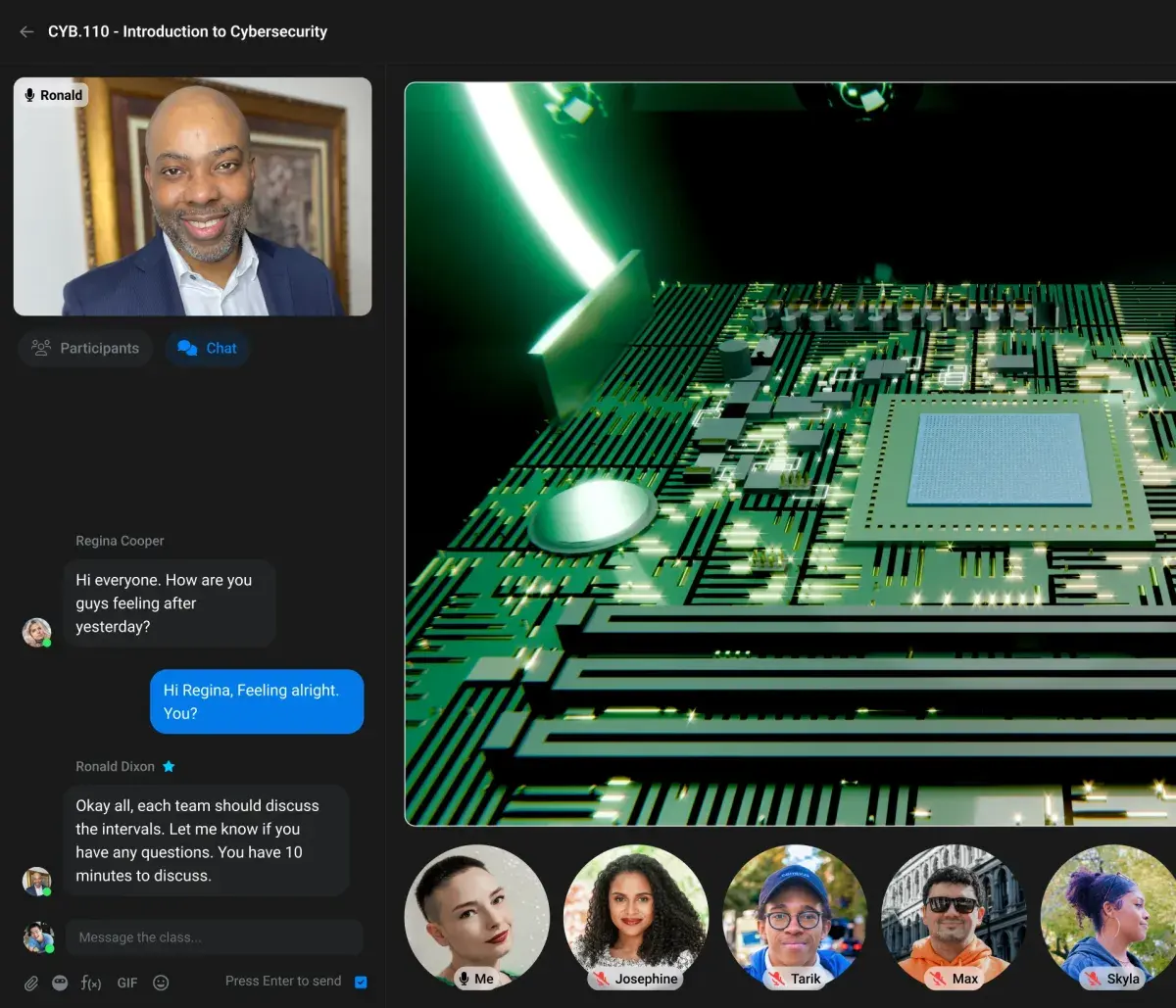Click the Ronald microphone label on video
Image resolution: width=1176 pixels, height=1008 pixels.
(x=54, y=95)
